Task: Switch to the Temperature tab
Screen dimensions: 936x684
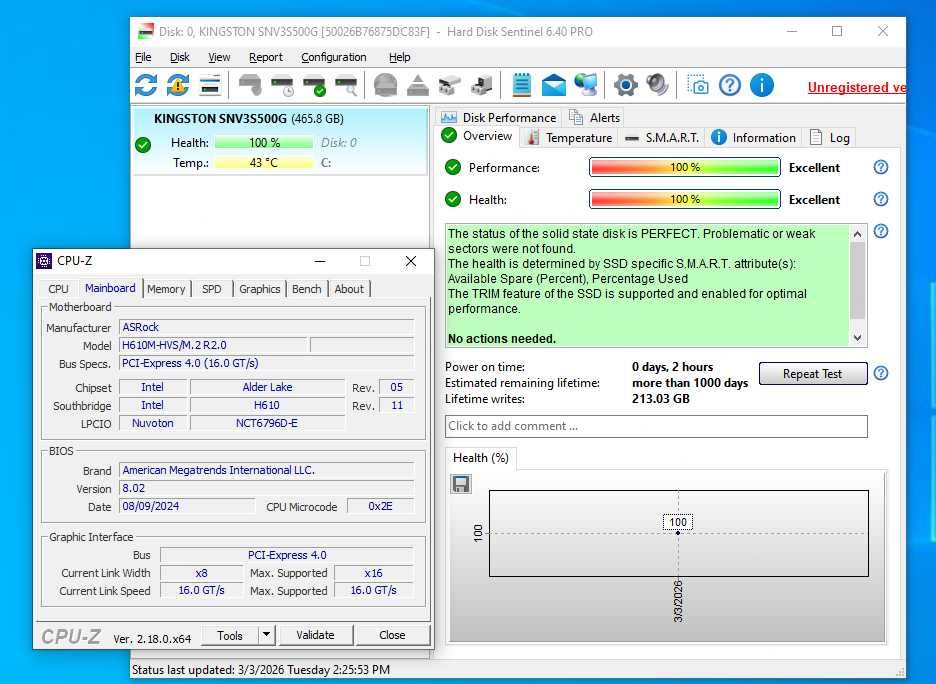Action: point(570,138)
